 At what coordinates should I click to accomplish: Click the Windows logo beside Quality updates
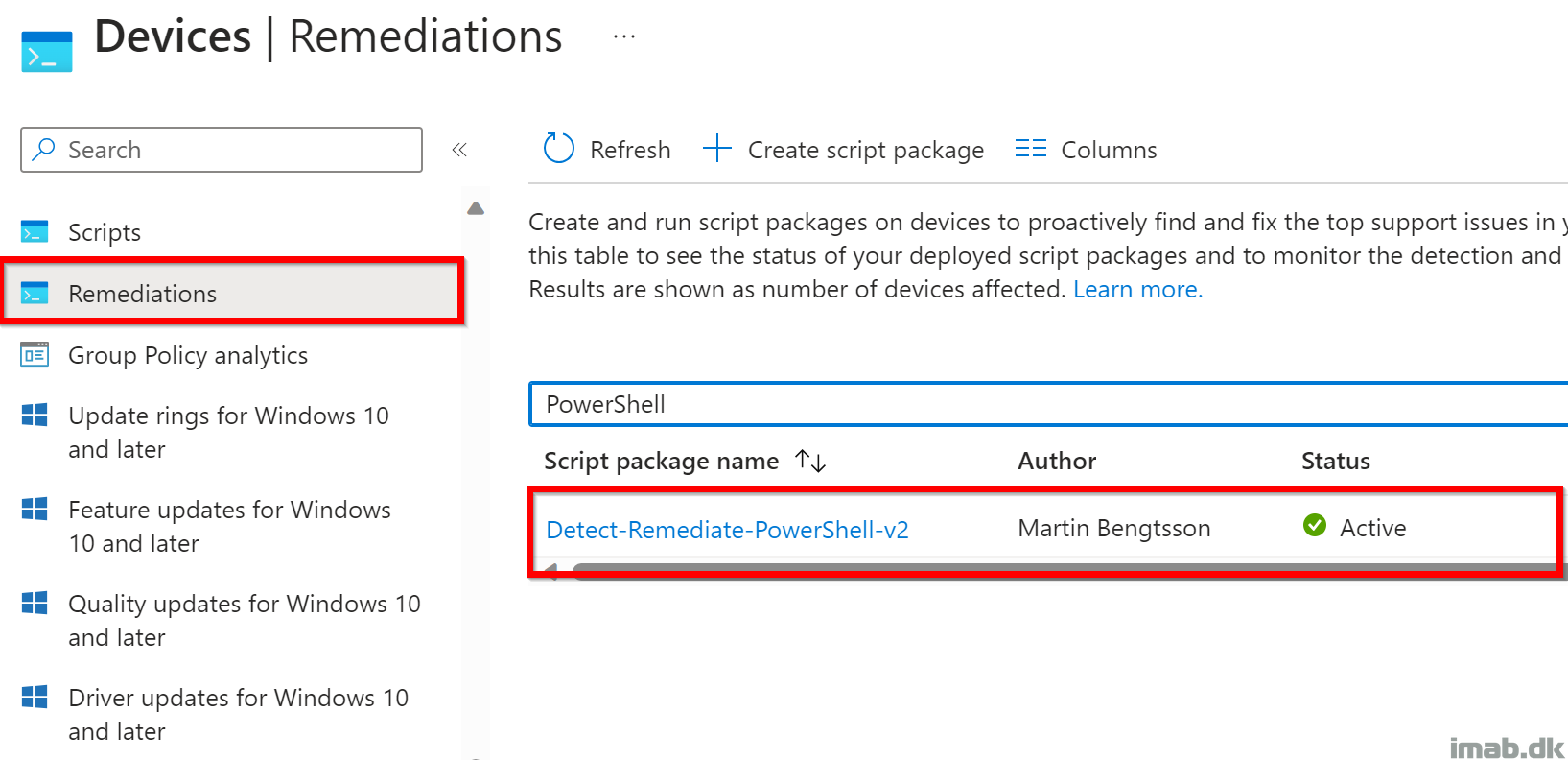[x=35, y=603]
